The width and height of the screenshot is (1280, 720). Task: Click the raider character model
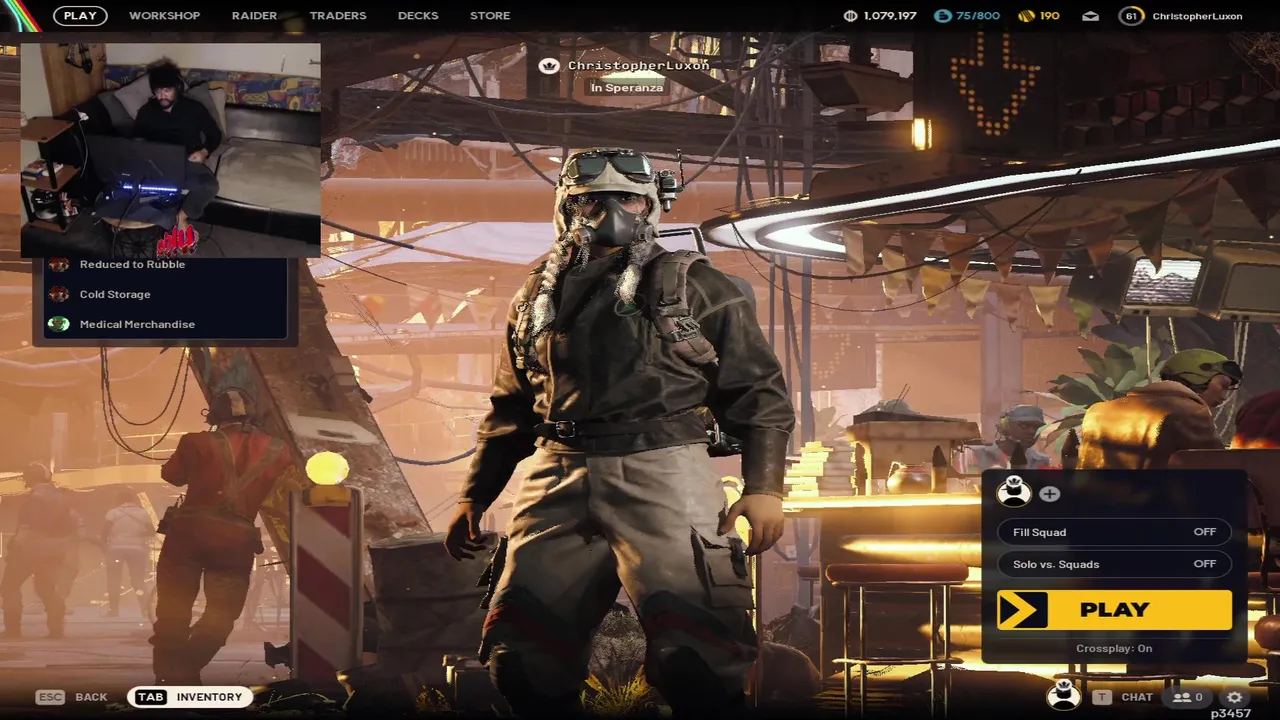click(625, 430)
